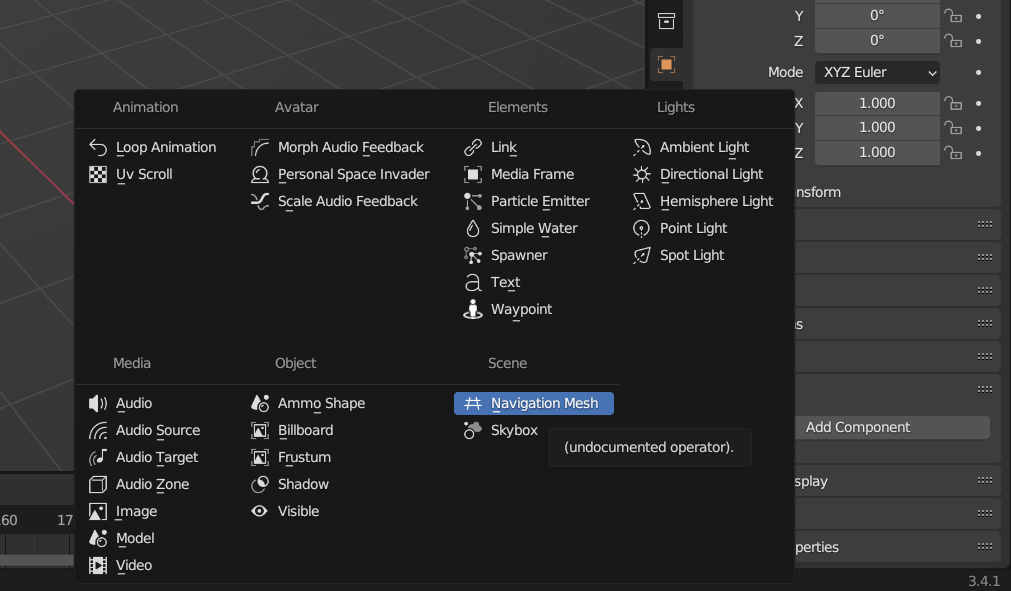
Task: Click the Uv Scroll checkerboard icon
Action: click(98, 174)
